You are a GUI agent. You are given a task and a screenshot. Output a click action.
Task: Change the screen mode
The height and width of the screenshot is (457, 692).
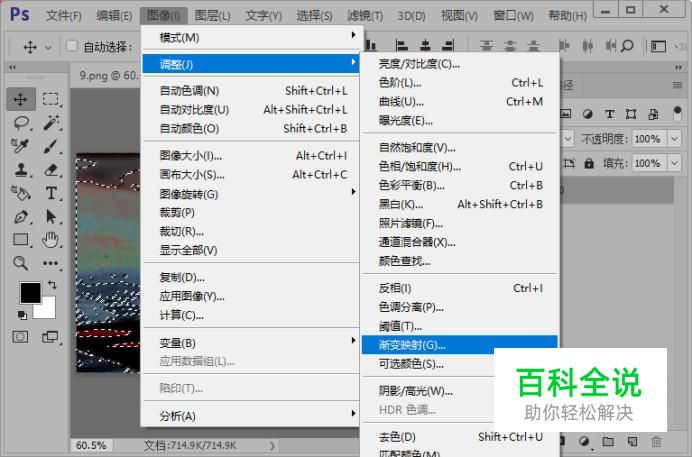point(50,337)
